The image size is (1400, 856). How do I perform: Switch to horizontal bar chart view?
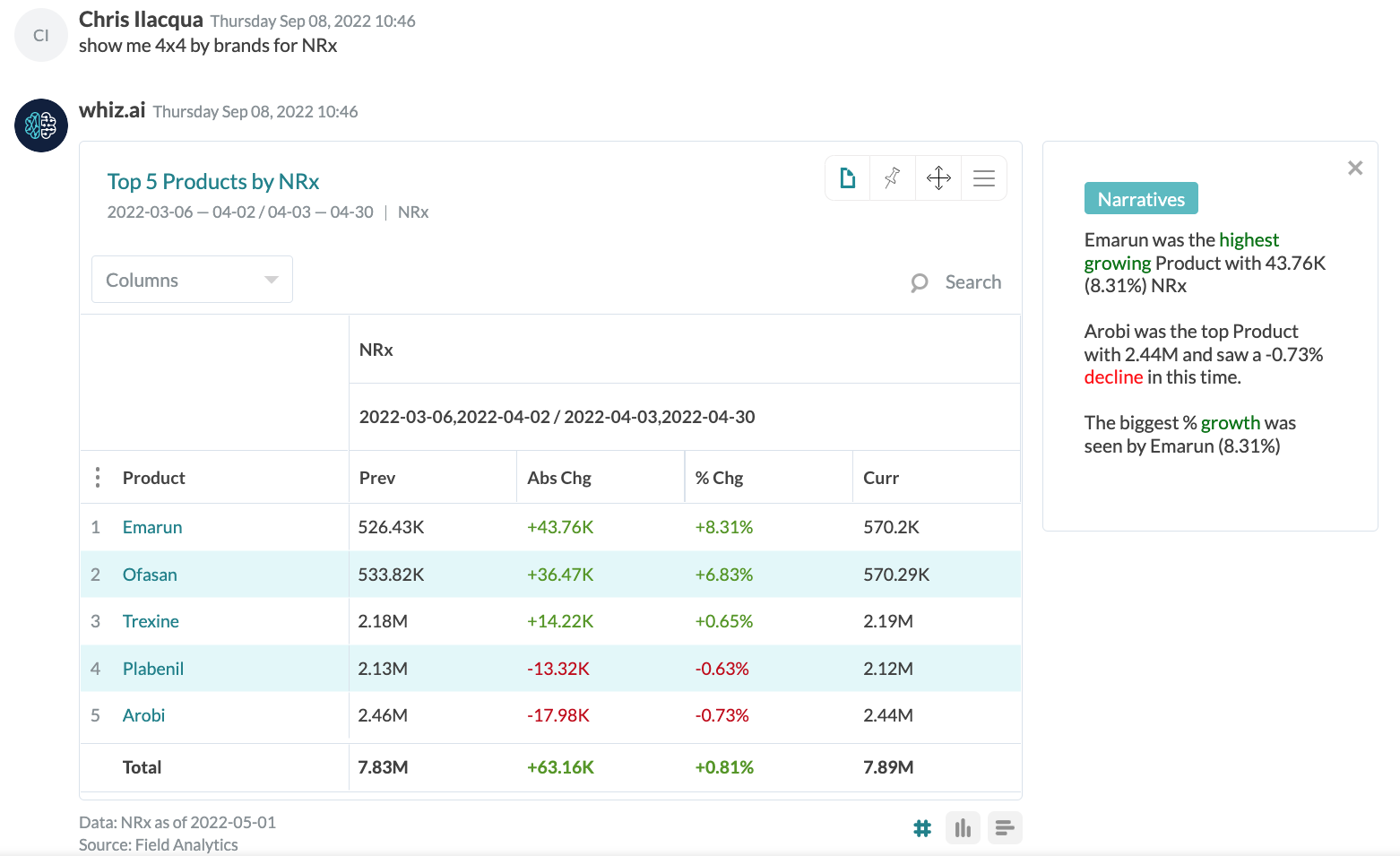pyautogui.click(x=1005, y=828)
